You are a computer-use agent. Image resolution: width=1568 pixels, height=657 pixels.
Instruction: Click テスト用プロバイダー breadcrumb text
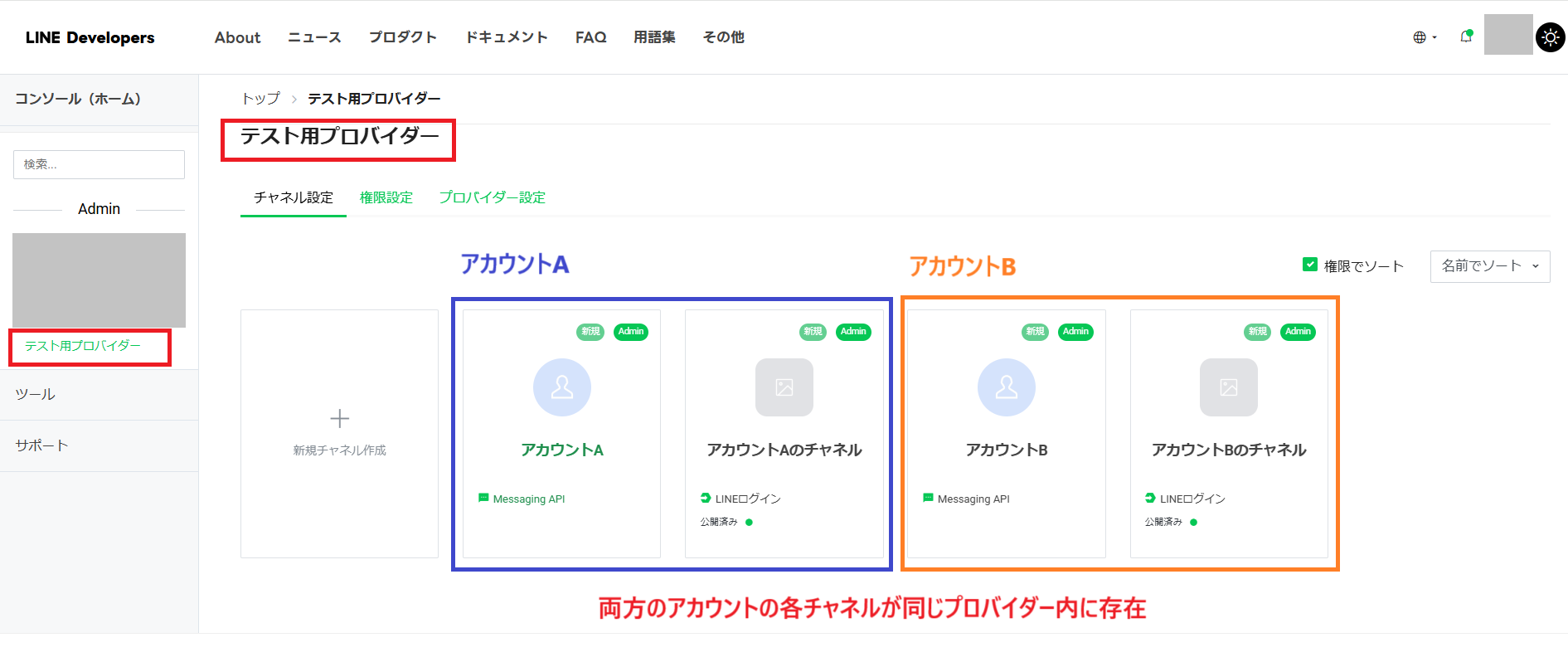click(x=374, y=99)
